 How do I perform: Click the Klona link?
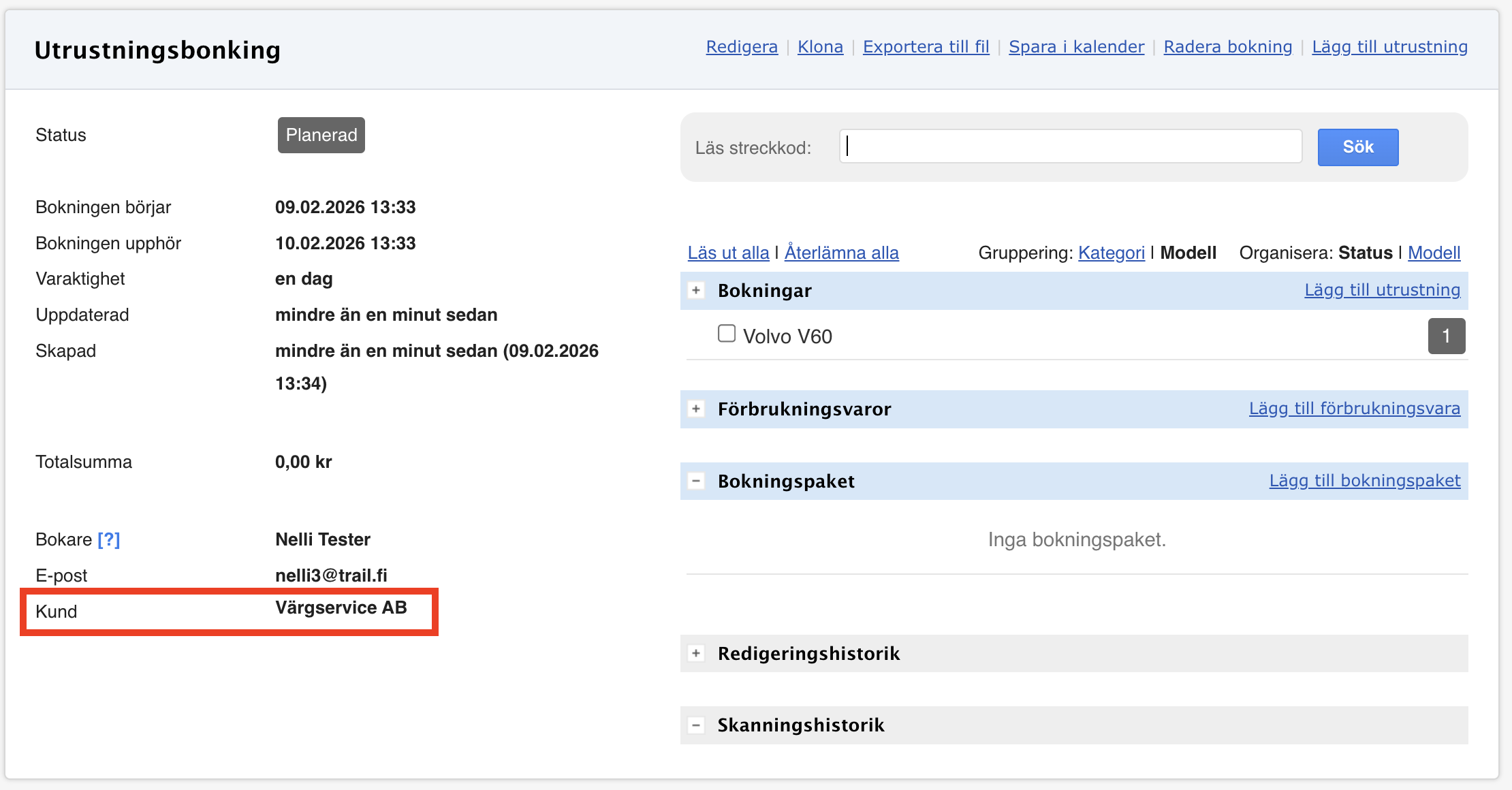(820, 47)
